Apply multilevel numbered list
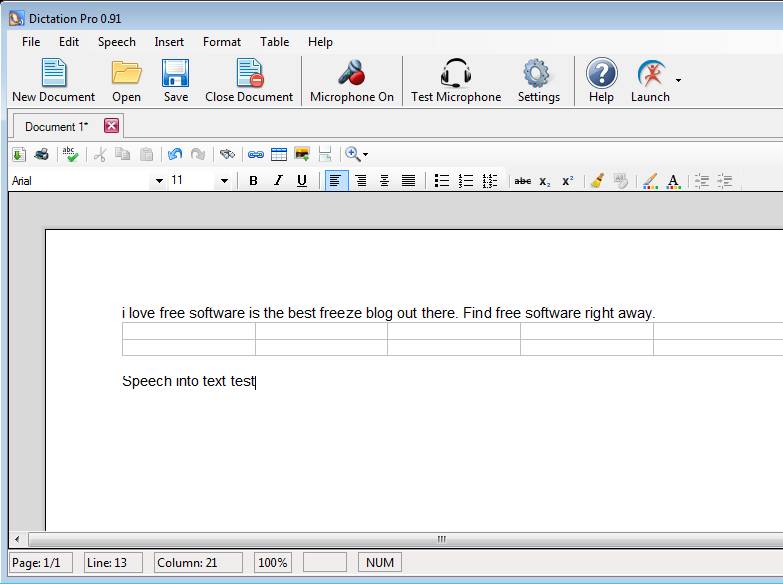Viewport: 783px width, 584px height. click(x=489, y=181)
